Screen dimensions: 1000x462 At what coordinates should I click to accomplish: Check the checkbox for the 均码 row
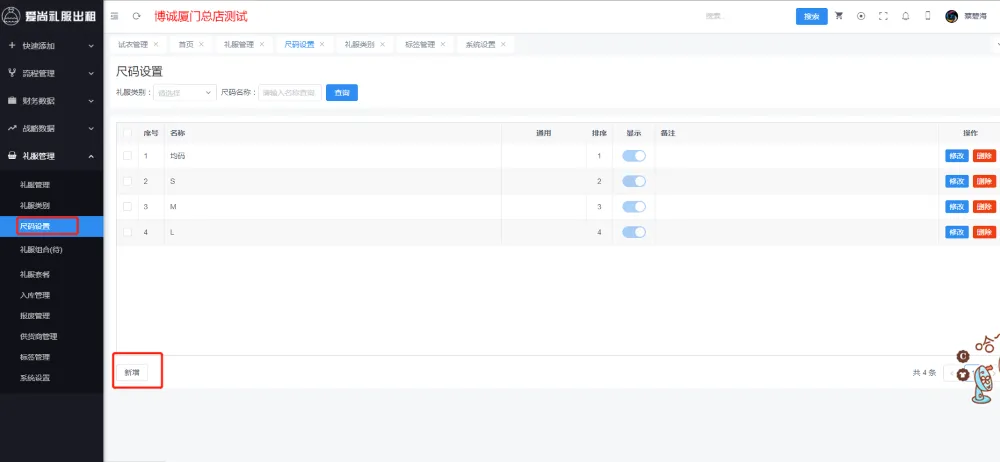(x=127, y=156)
